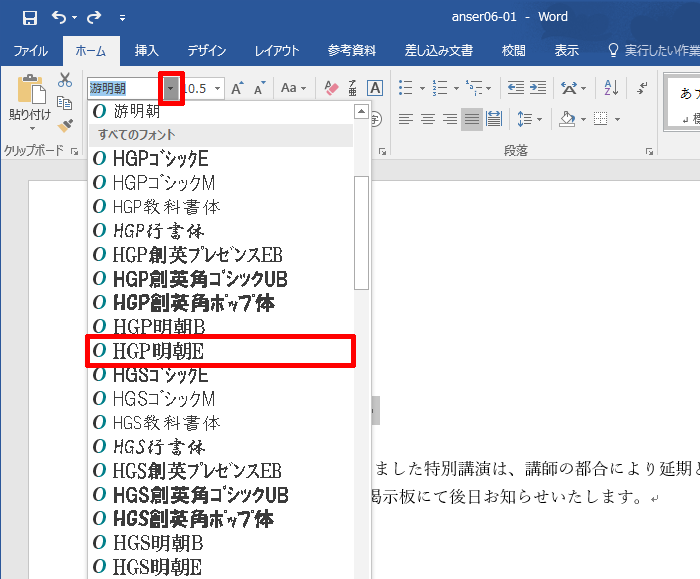Clear all formatting with eraser icon

tap(331, 88)
